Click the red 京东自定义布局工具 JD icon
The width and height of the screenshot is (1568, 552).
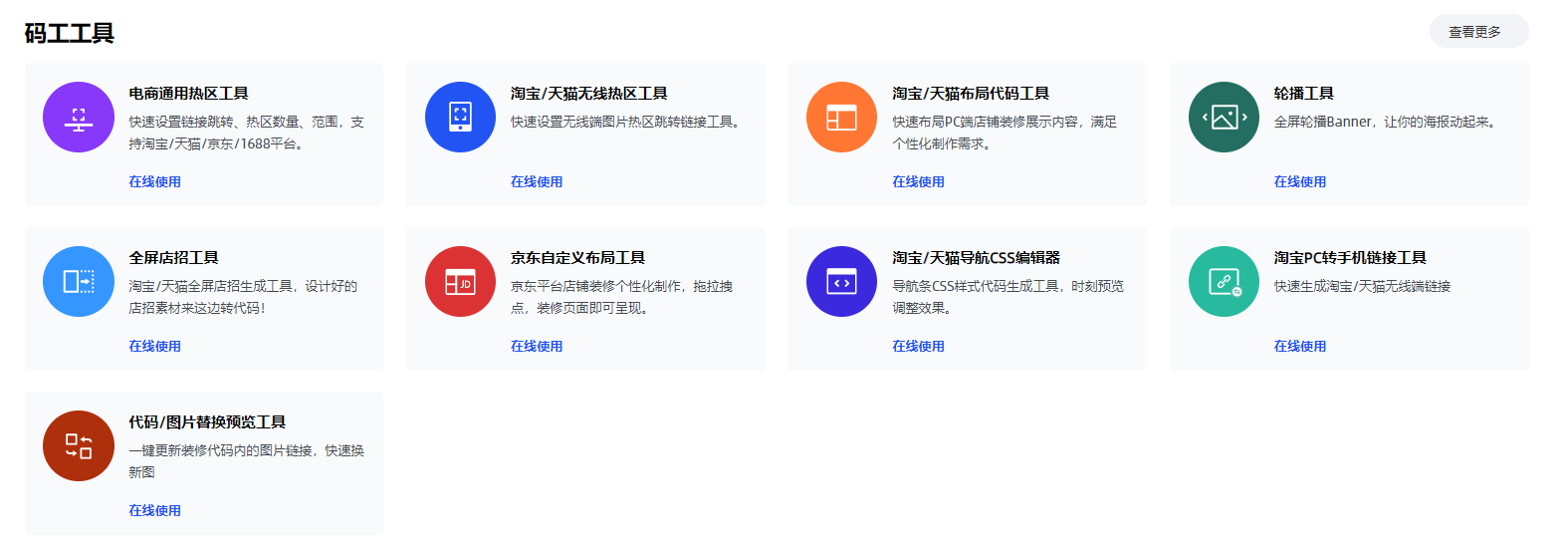(460, 282)
